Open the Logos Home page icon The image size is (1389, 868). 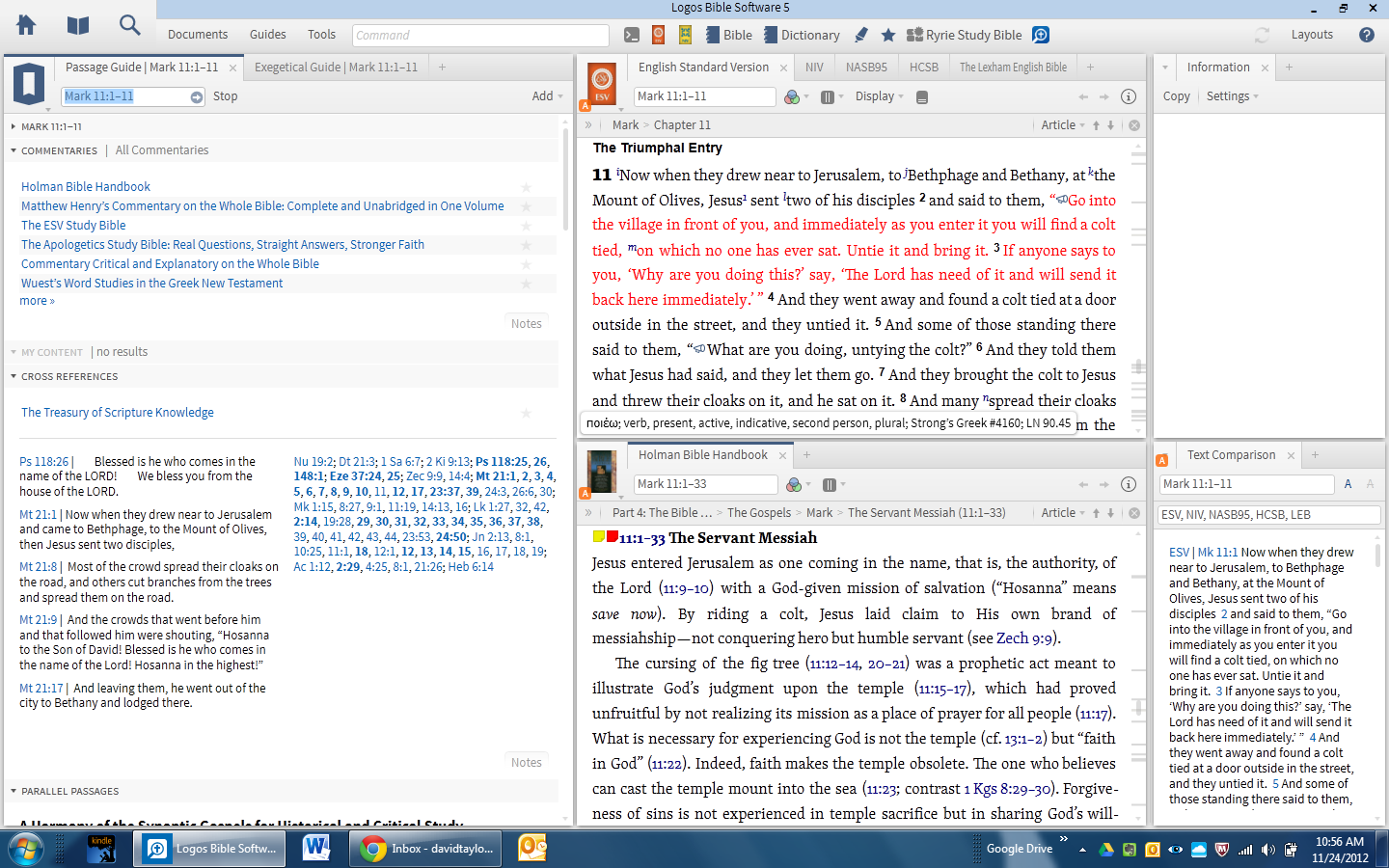(26, 25)
